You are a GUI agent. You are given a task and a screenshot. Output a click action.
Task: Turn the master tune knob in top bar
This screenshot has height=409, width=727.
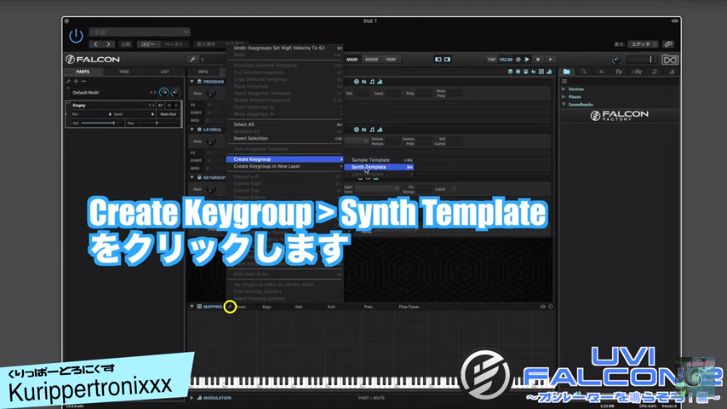[616, 60]
